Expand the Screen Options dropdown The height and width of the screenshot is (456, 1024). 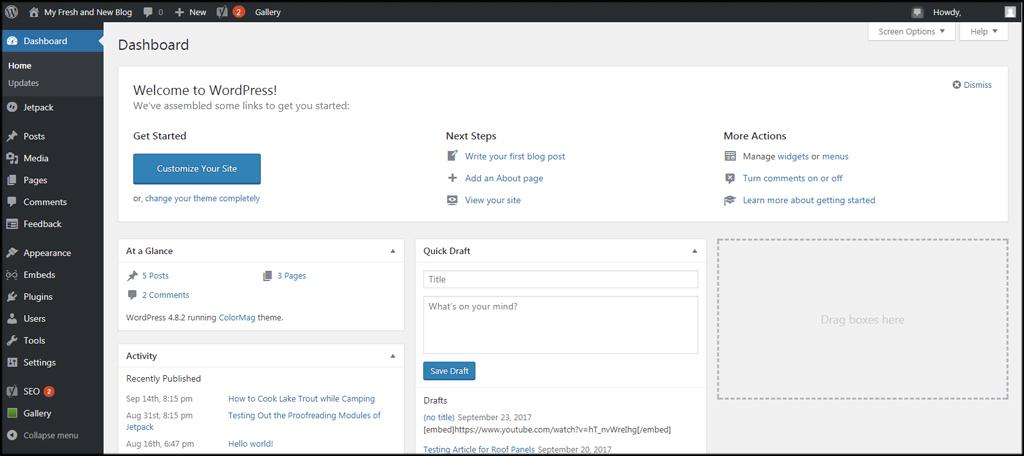tap(911, 31)
